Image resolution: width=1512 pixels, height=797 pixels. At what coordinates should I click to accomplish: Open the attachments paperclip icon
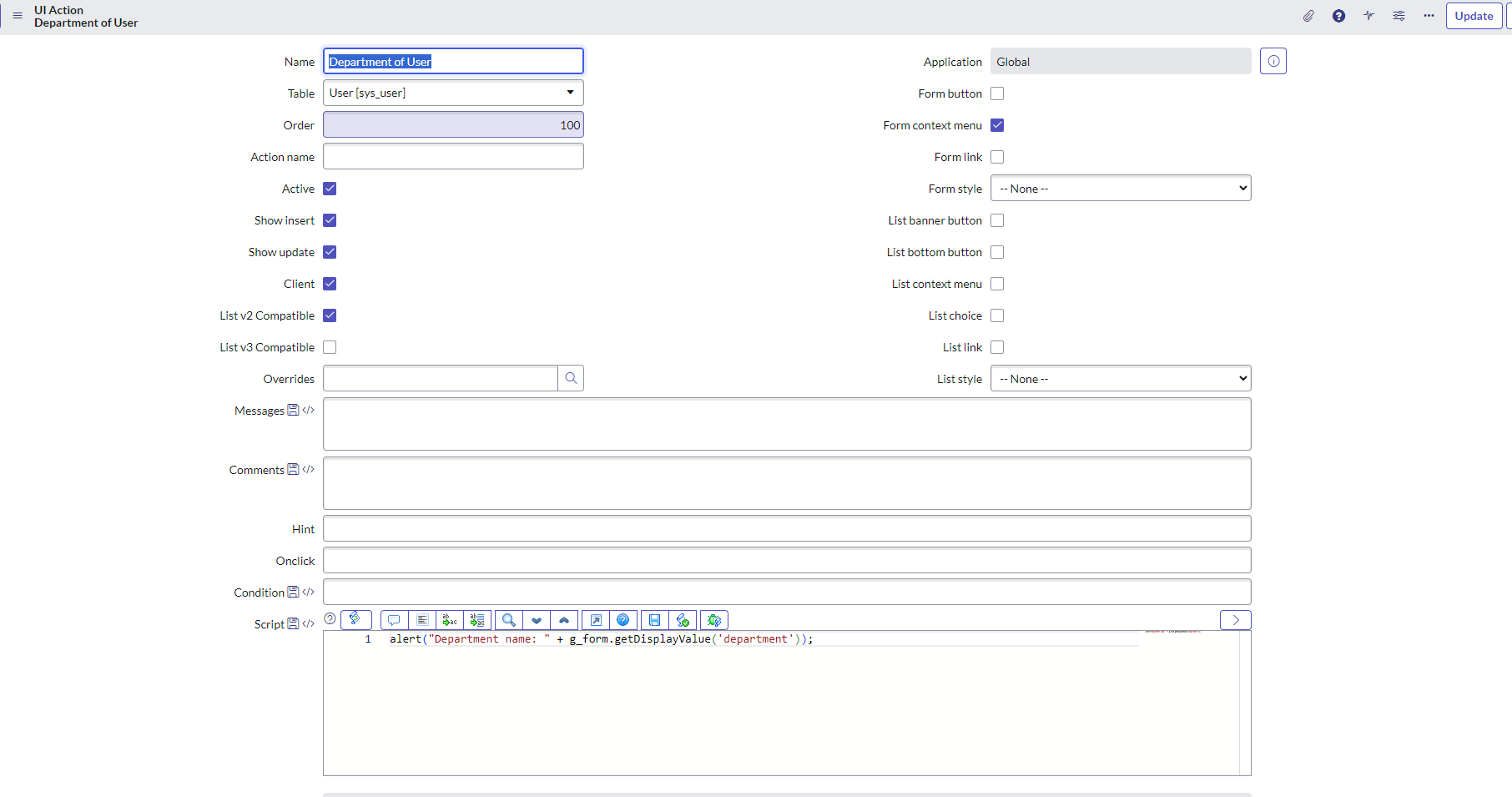pos(1308,16)
